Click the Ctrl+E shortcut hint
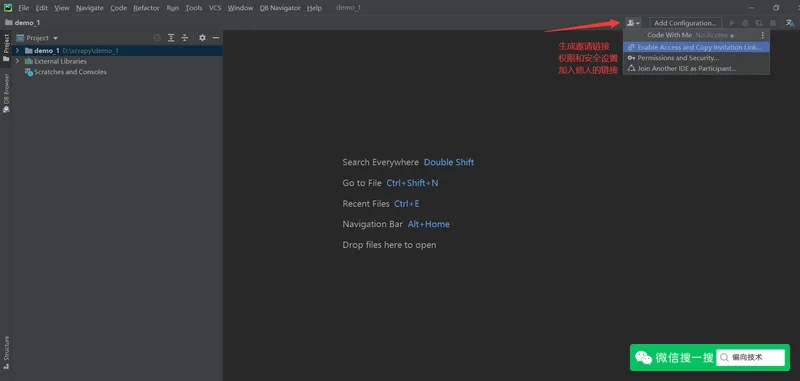This screenshot has width=800, height=381. [407, 204]
